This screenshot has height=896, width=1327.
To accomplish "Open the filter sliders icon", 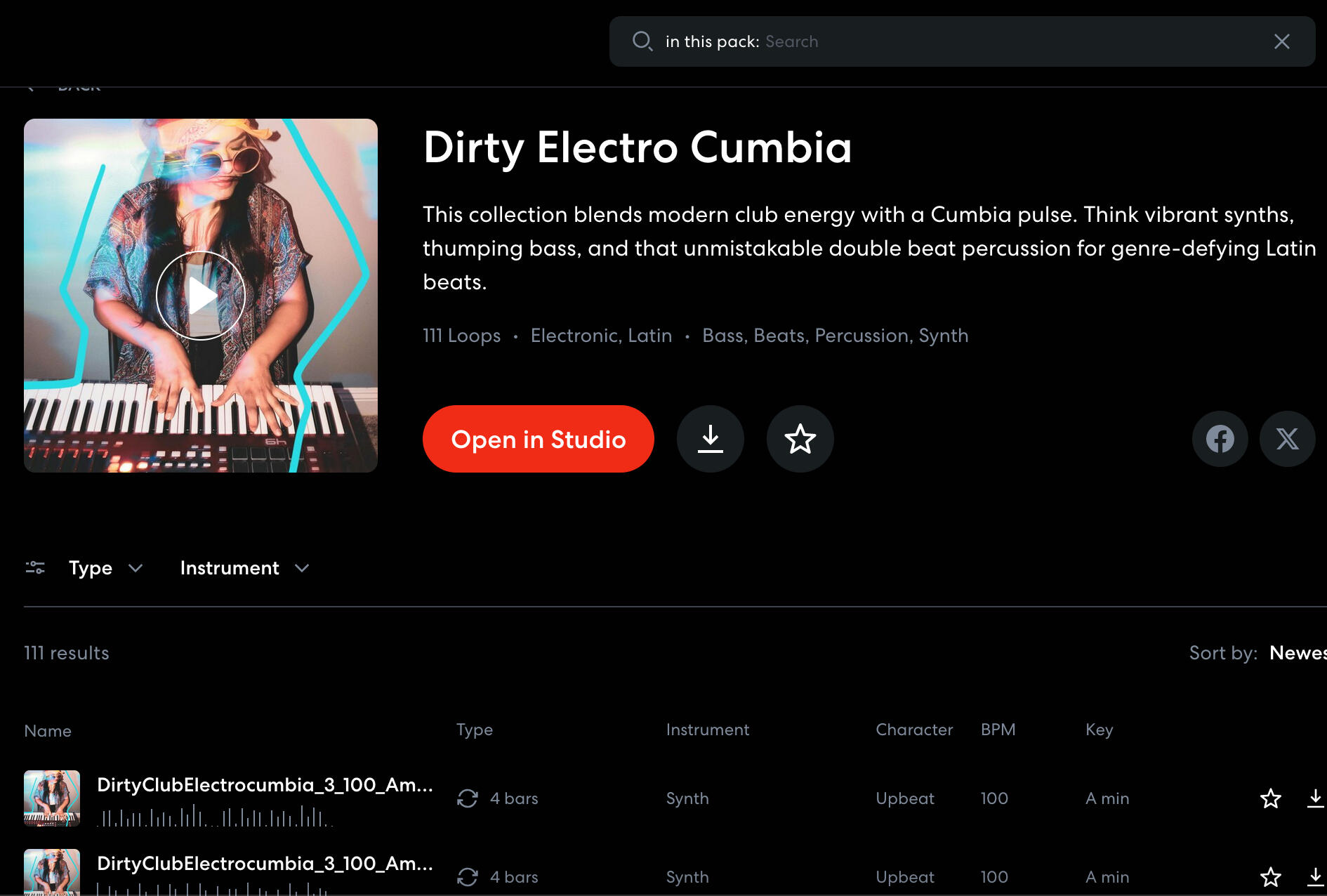I will coord(35,567).
